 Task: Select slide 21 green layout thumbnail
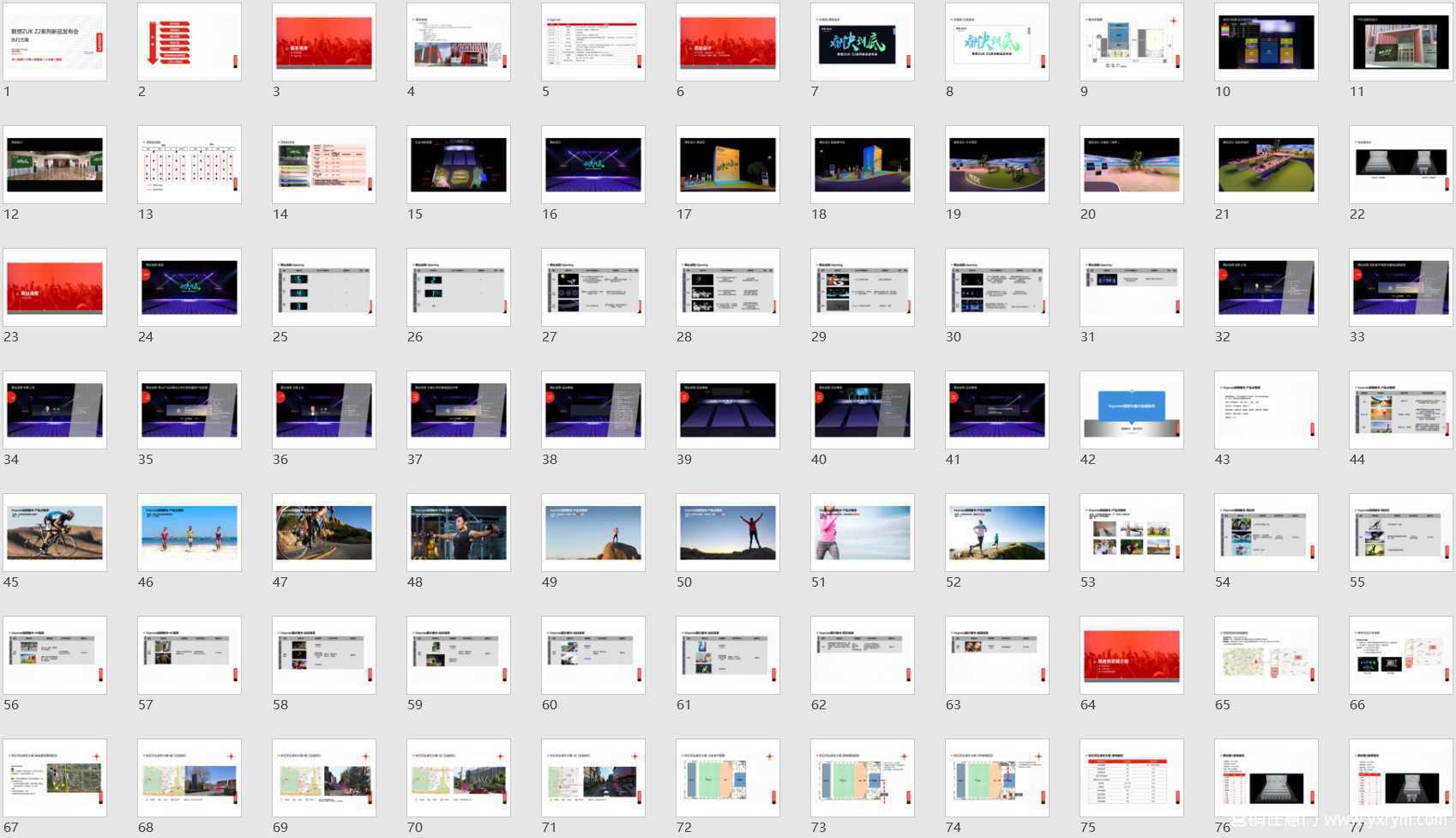coord(1266,165)
